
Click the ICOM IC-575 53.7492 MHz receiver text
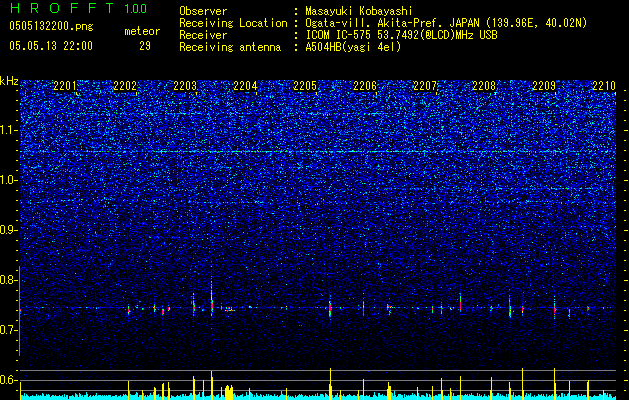401,35
